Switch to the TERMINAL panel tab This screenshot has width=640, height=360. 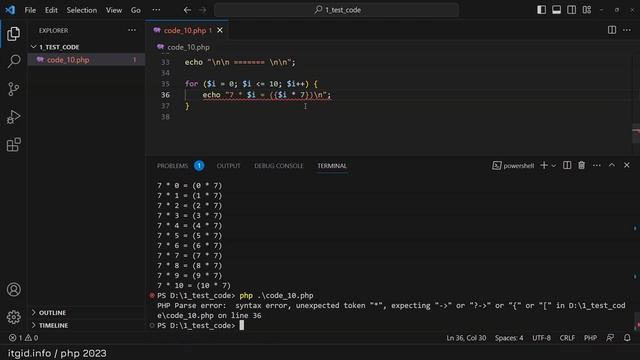332,166
